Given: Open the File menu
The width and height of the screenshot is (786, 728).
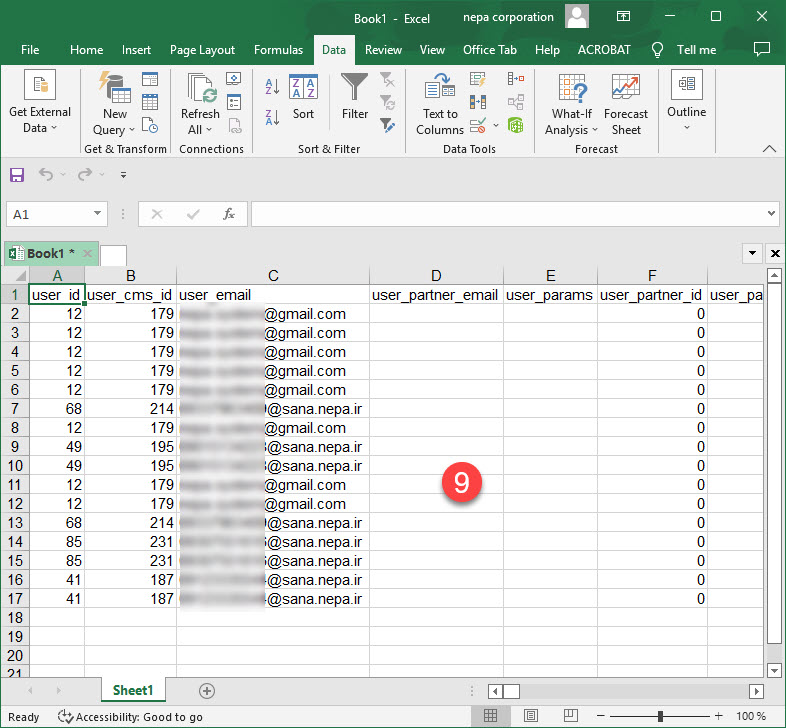Looking at the screenshot, I should coord(30,50).
